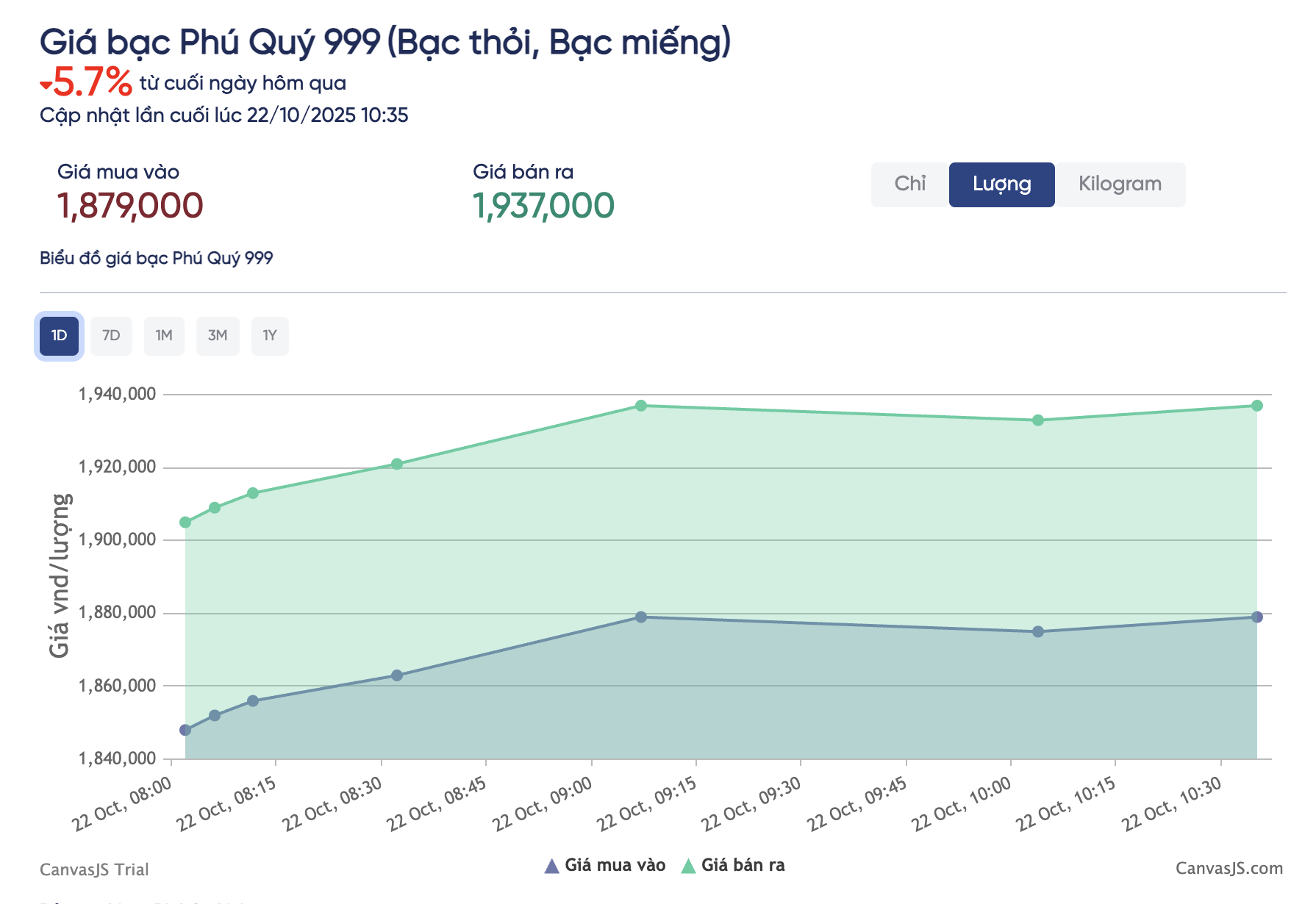
Task: Click the Giá mua vào legend label
Action: coord(615,865)
